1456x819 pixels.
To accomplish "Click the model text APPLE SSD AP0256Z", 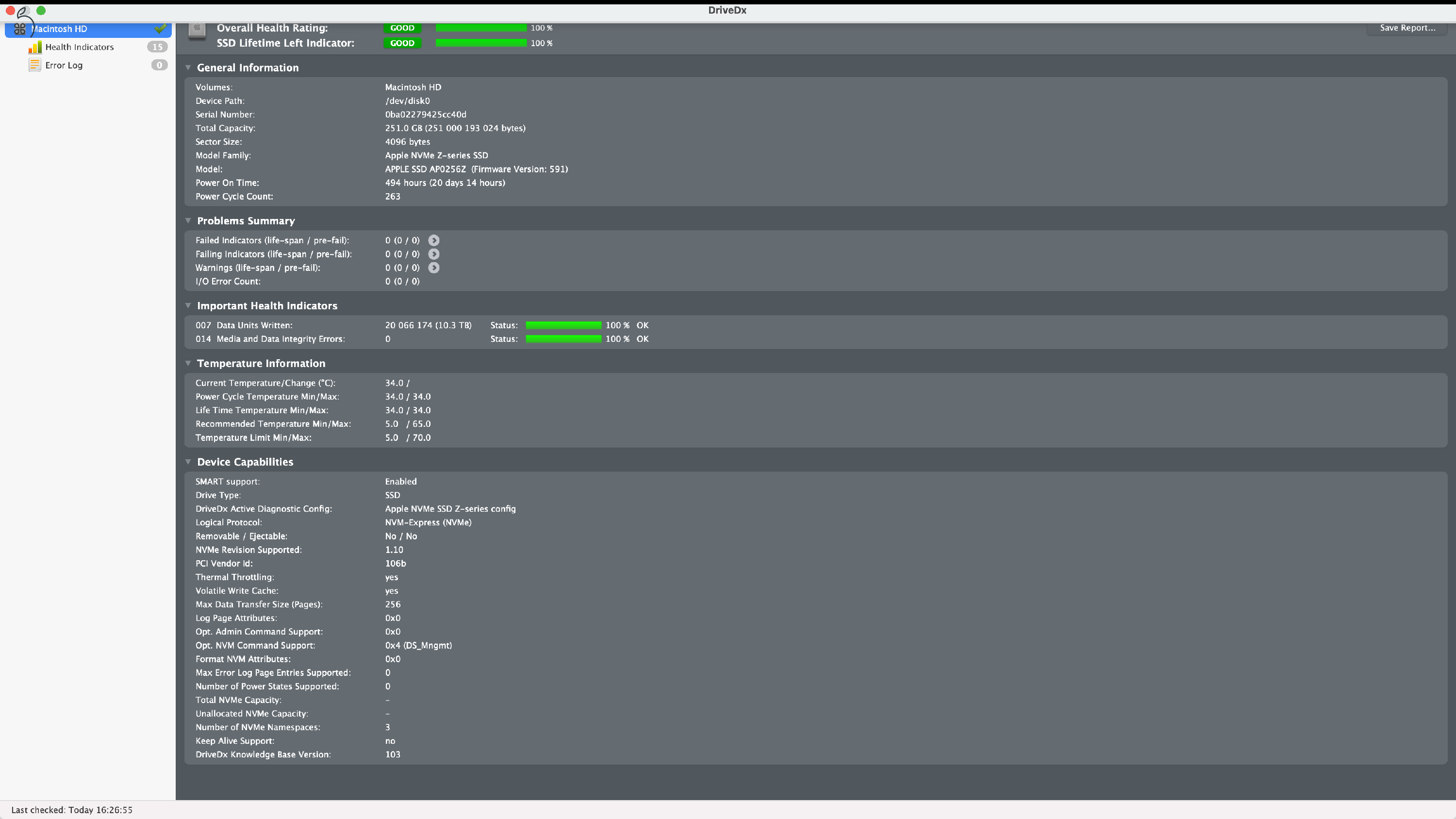I will [x=426, y=169].
